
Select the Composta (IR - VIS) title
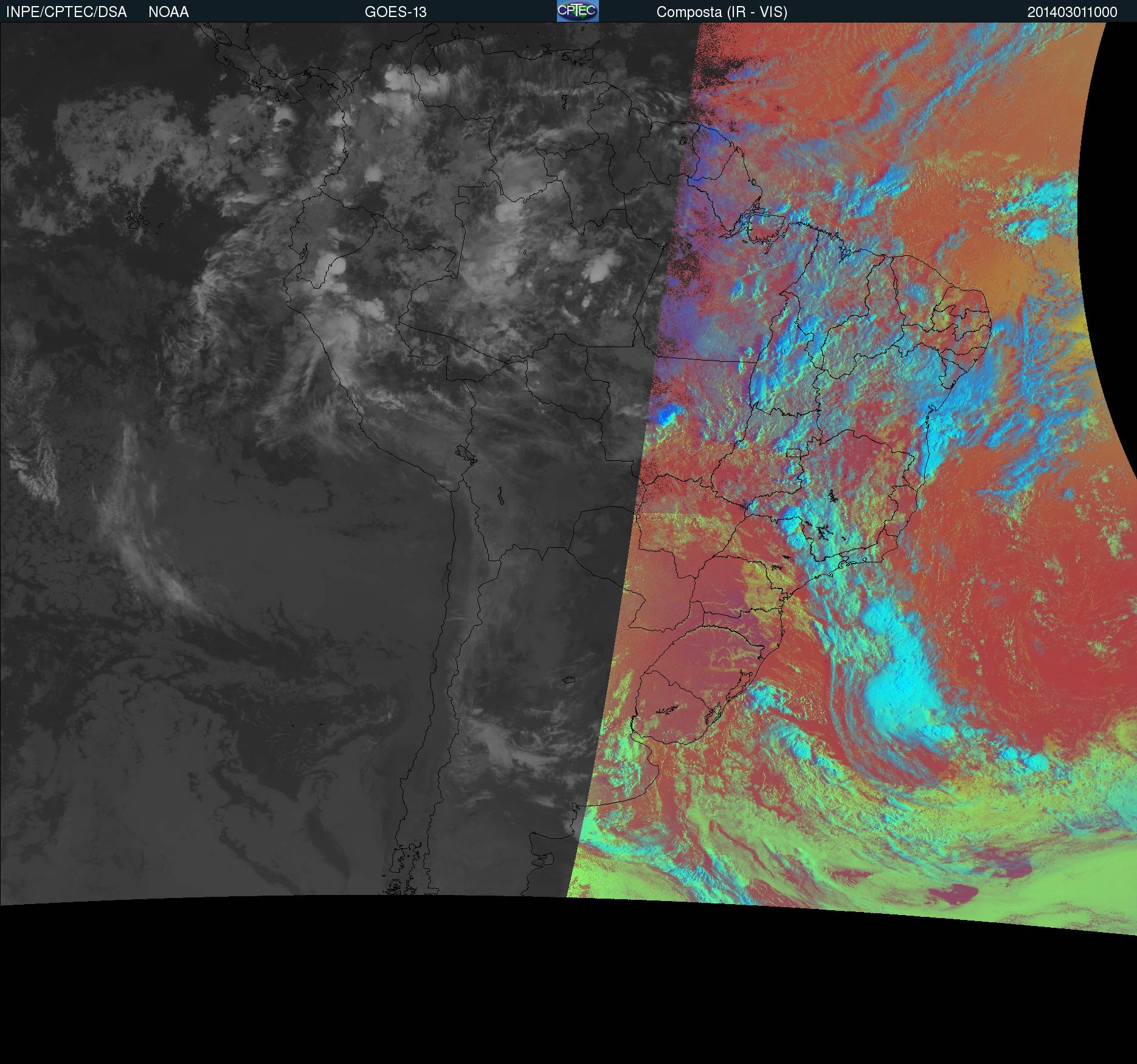[x=722, y=12]
